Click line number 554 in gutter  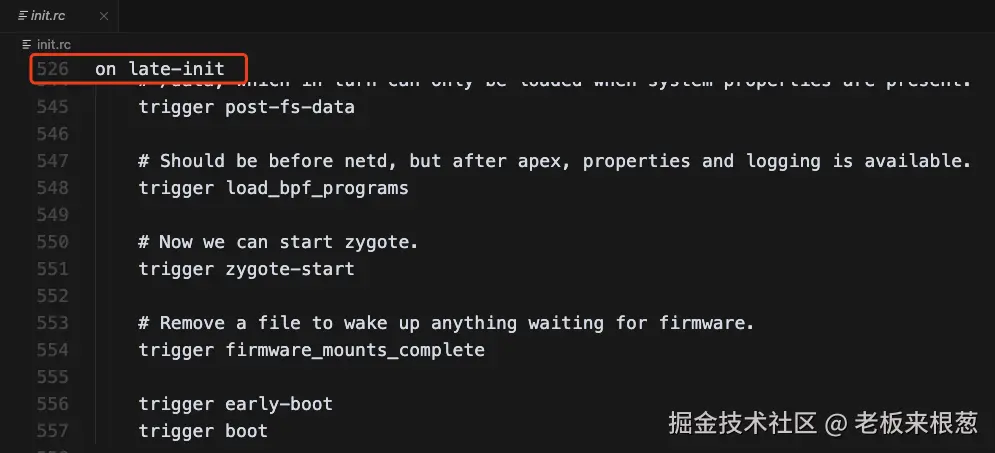51,350
